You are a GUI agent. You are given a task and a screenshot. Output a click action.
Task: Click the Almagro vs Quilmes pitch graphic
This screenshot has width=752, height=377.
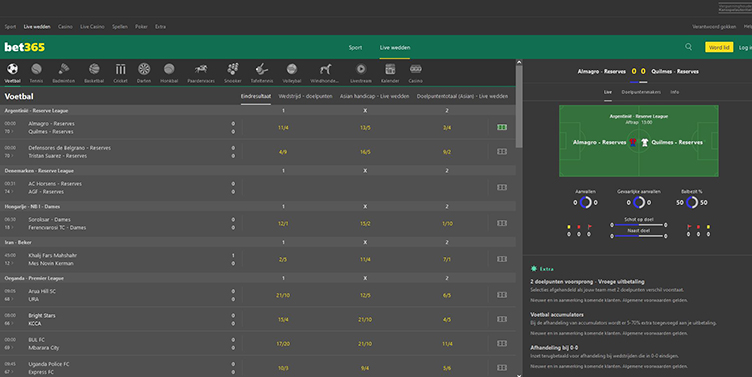639,141
